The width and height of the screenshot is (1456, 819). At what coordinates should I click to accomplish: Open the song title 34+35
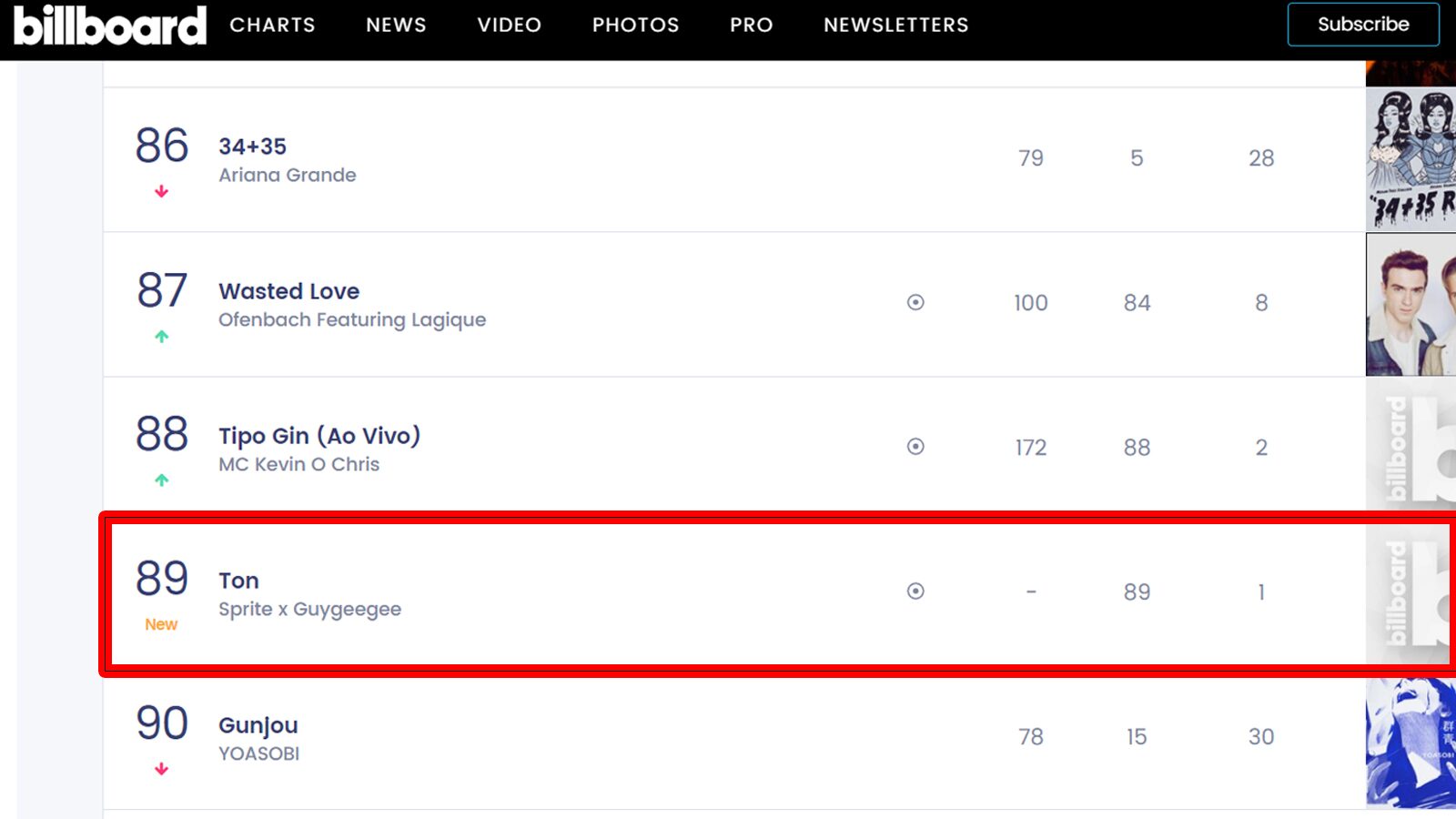tap(252, 147)
